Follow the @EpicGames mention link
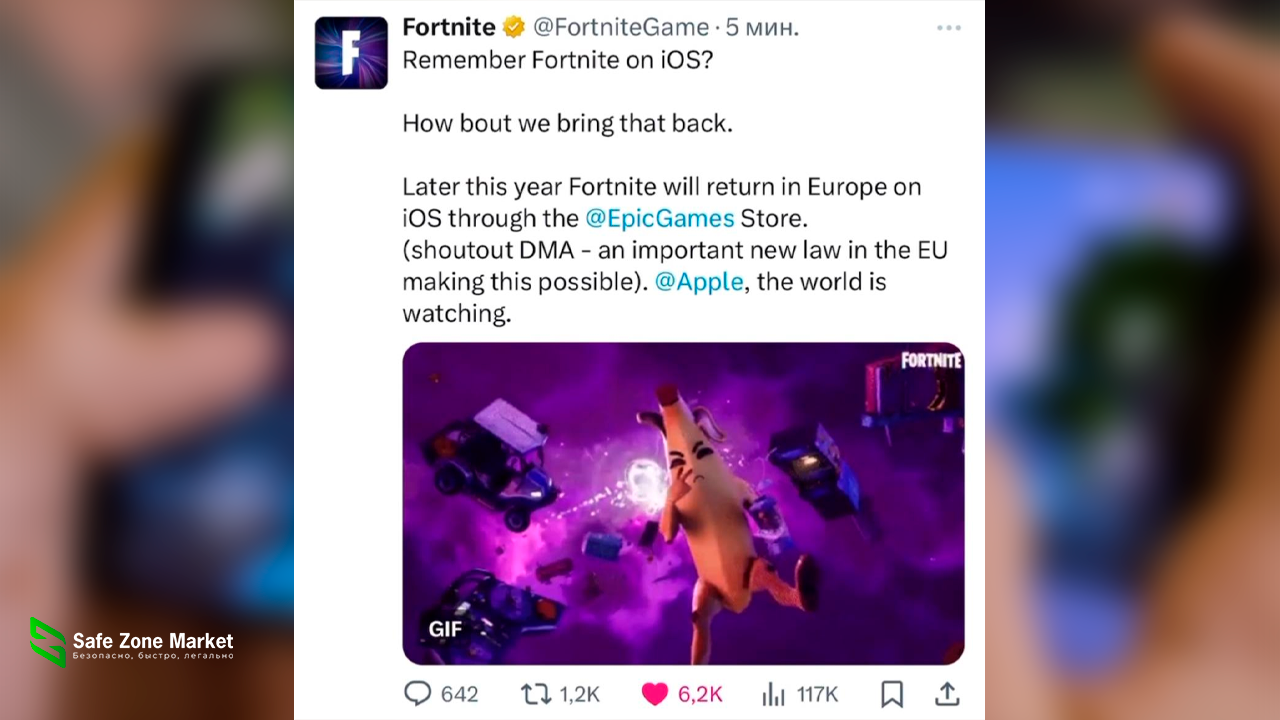 (660, 218)
